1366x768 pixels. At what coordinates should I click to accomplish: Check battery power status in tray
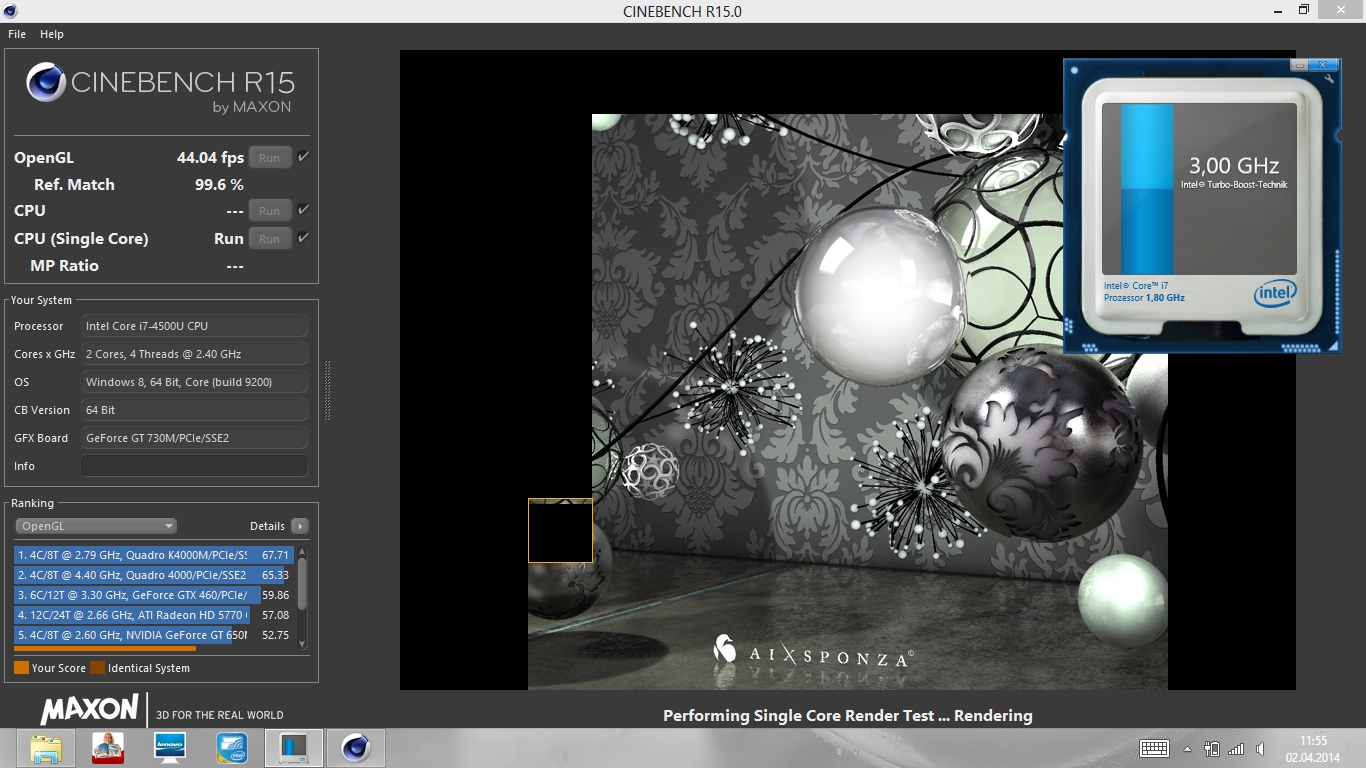(1212, 749)
